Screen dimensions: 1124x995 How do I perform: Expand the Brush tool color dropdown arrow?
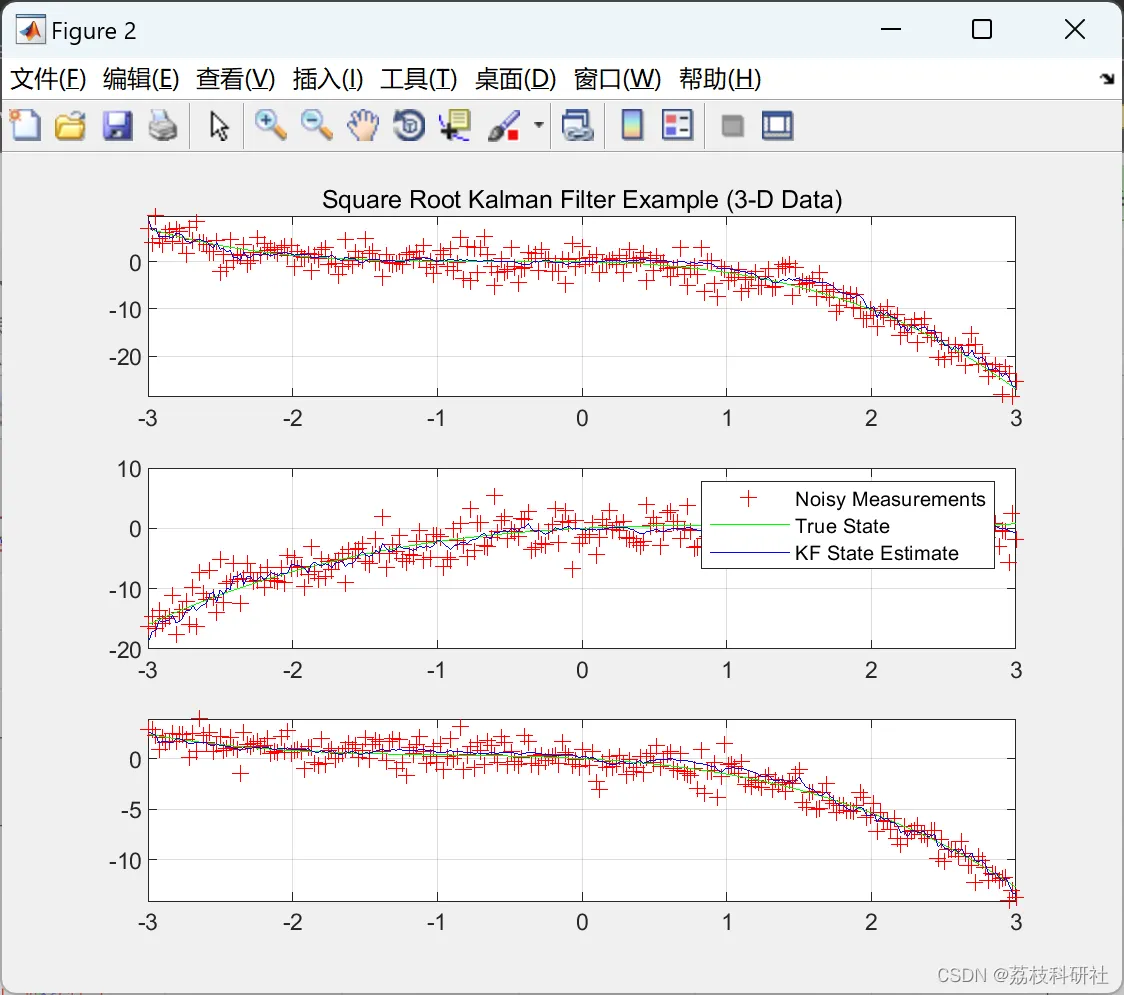point(539,126)
